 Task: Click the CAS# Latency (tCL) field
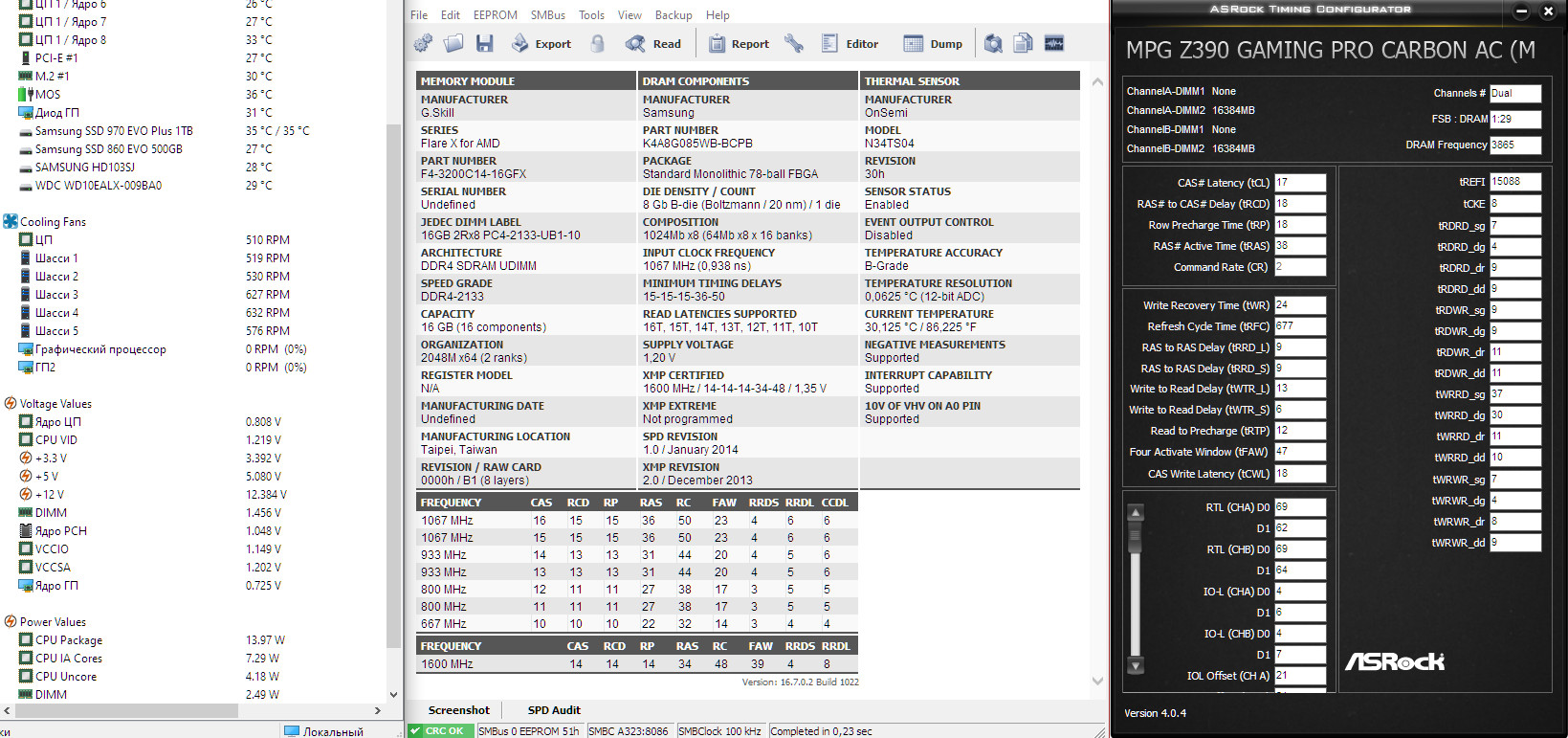pyautogui.click(x=1300, y=183)
